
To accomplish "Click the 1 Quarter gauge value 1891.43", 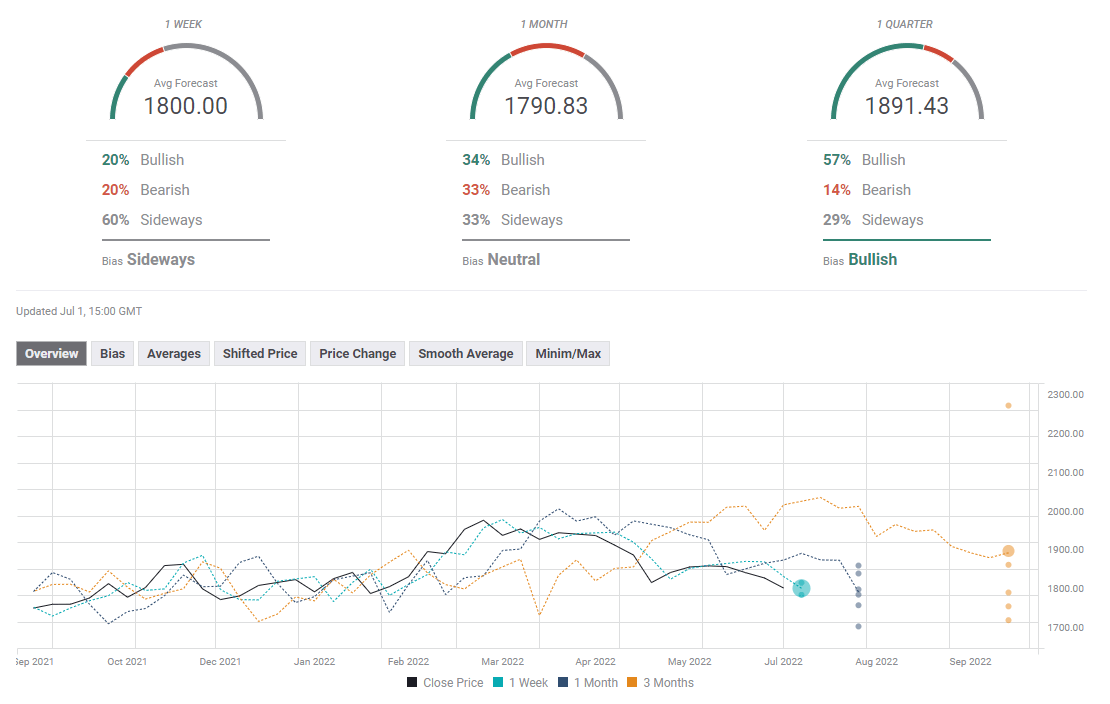I will click(x=907, y=106).
